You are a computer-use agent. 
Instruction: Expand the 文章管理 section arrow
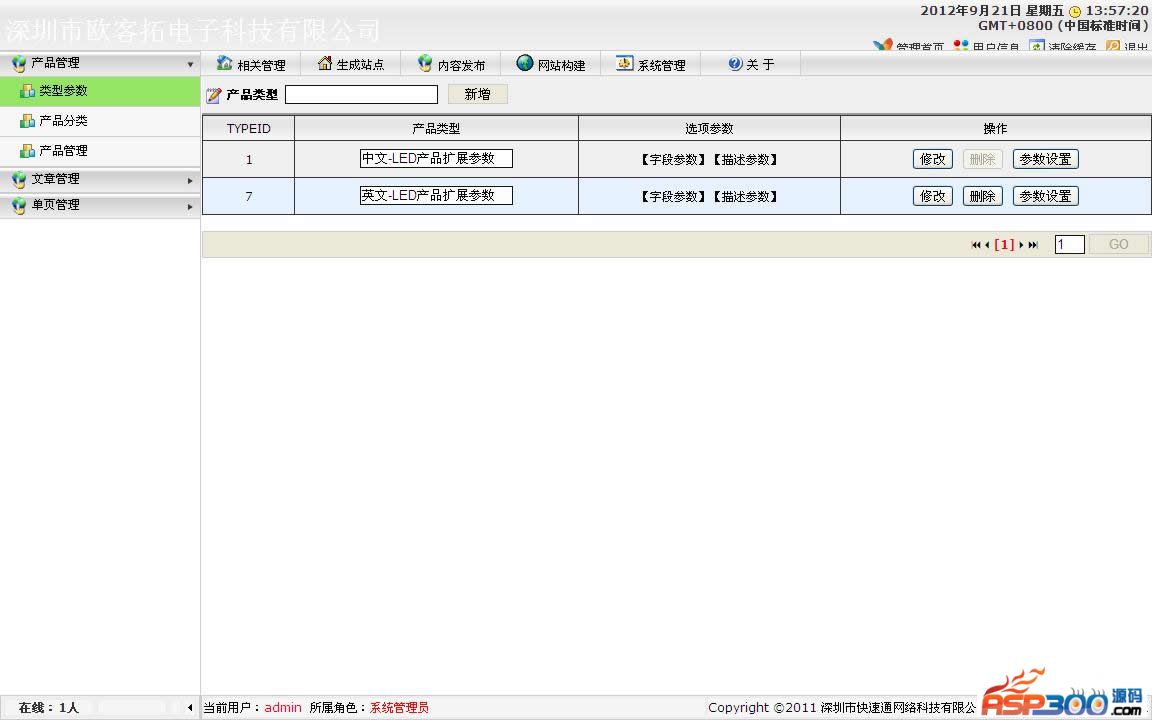(x=190, y=181)
